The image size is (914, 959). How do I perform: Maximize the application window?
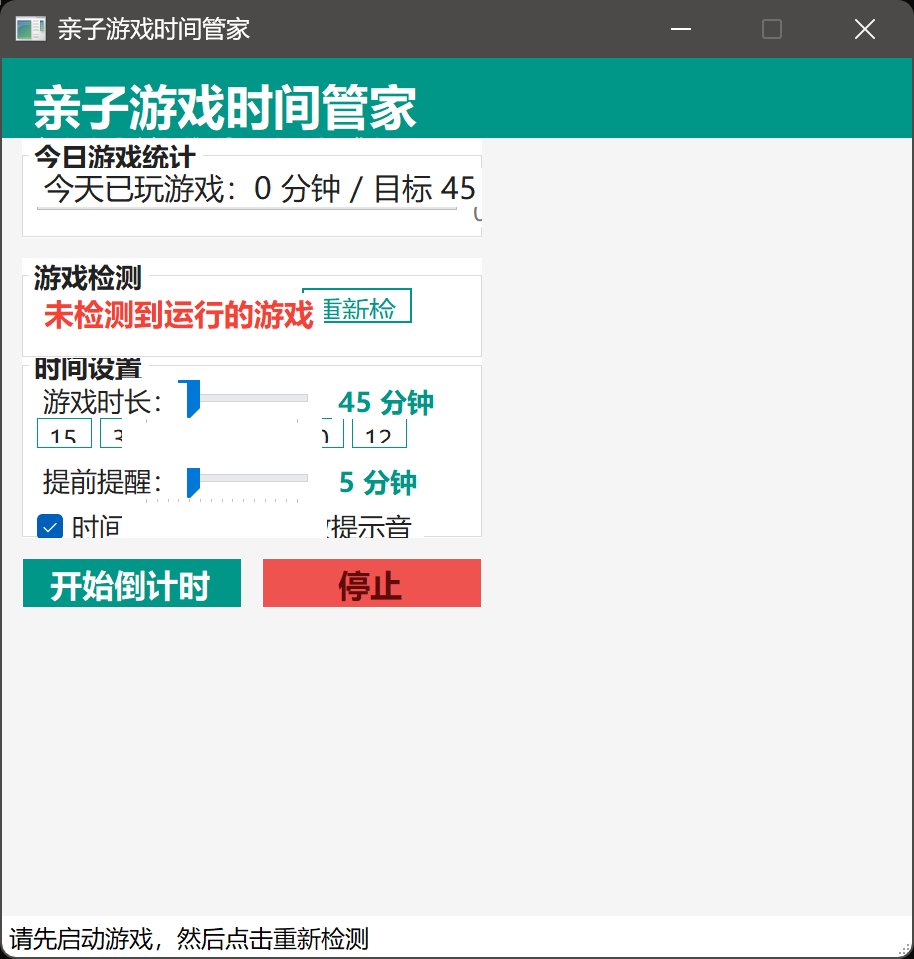click(771, 30)
